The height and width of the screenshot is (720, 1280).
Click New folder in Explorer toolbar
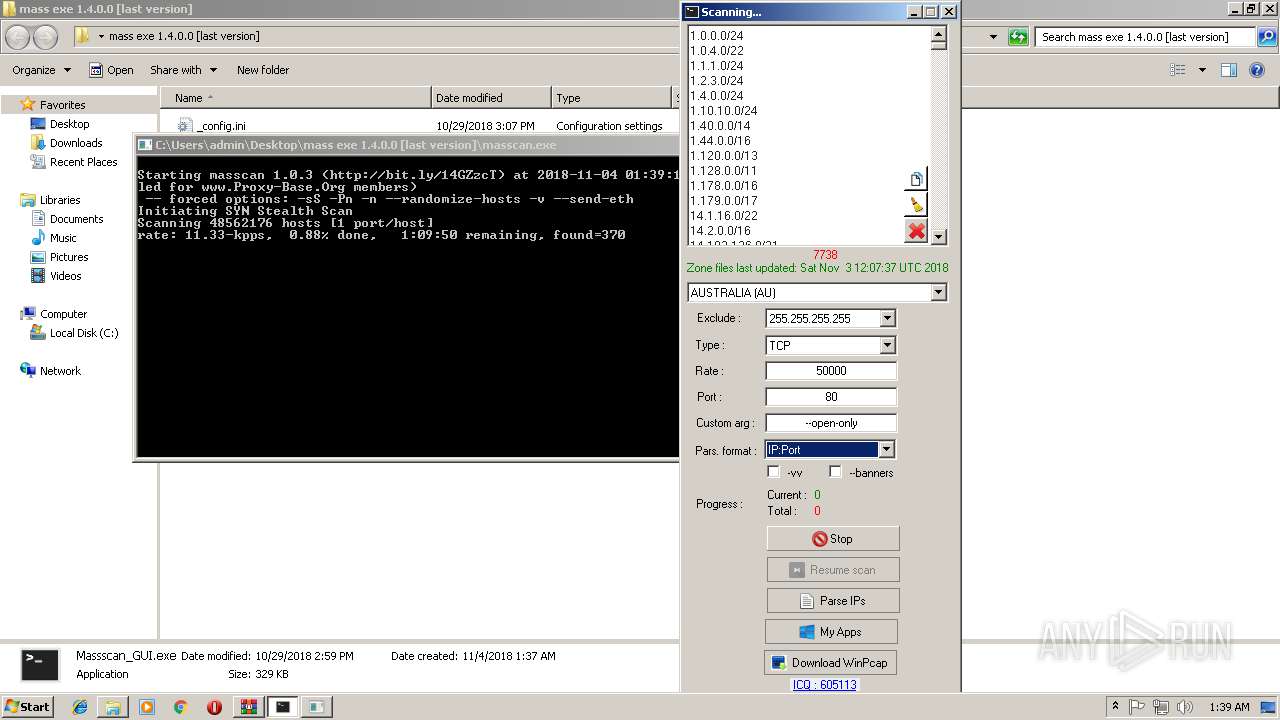tap(263, 70)
